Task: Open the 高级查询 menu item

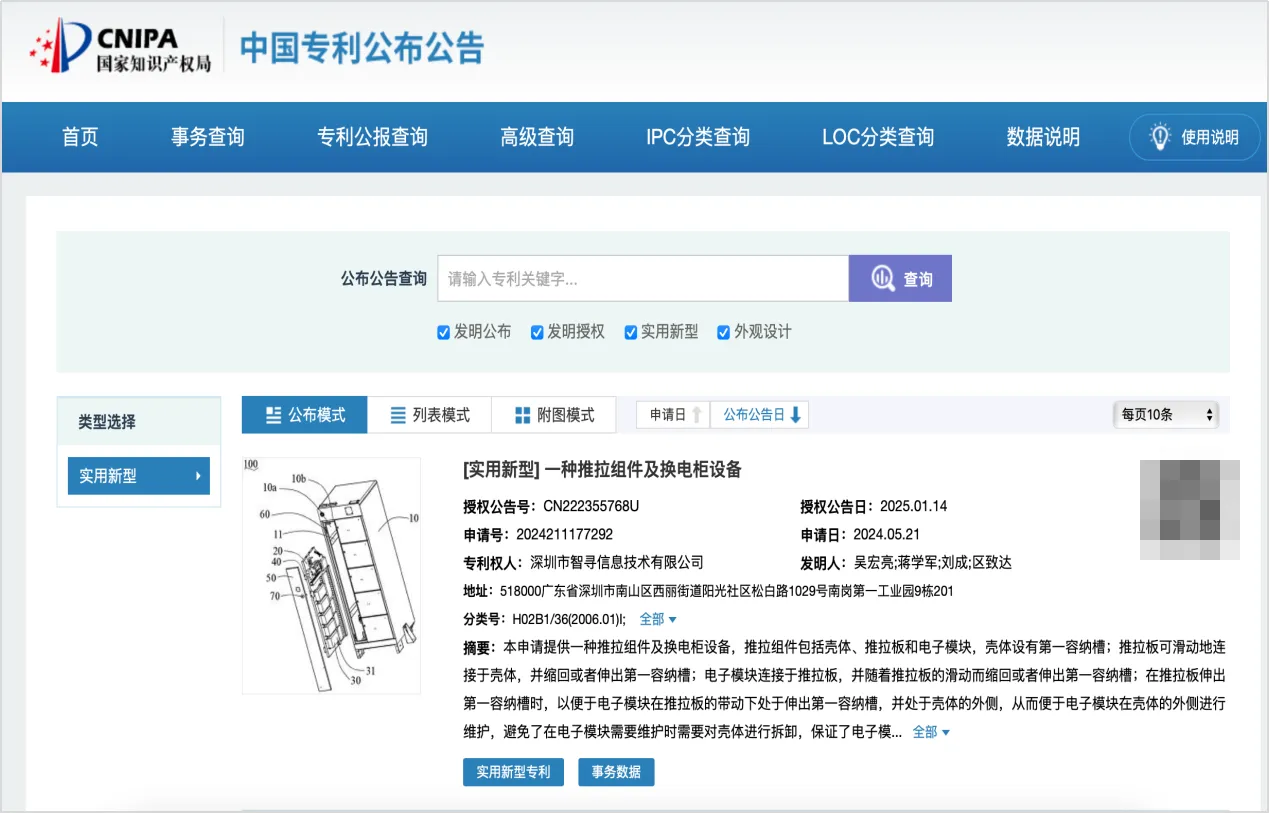Action: coord(536,137)
